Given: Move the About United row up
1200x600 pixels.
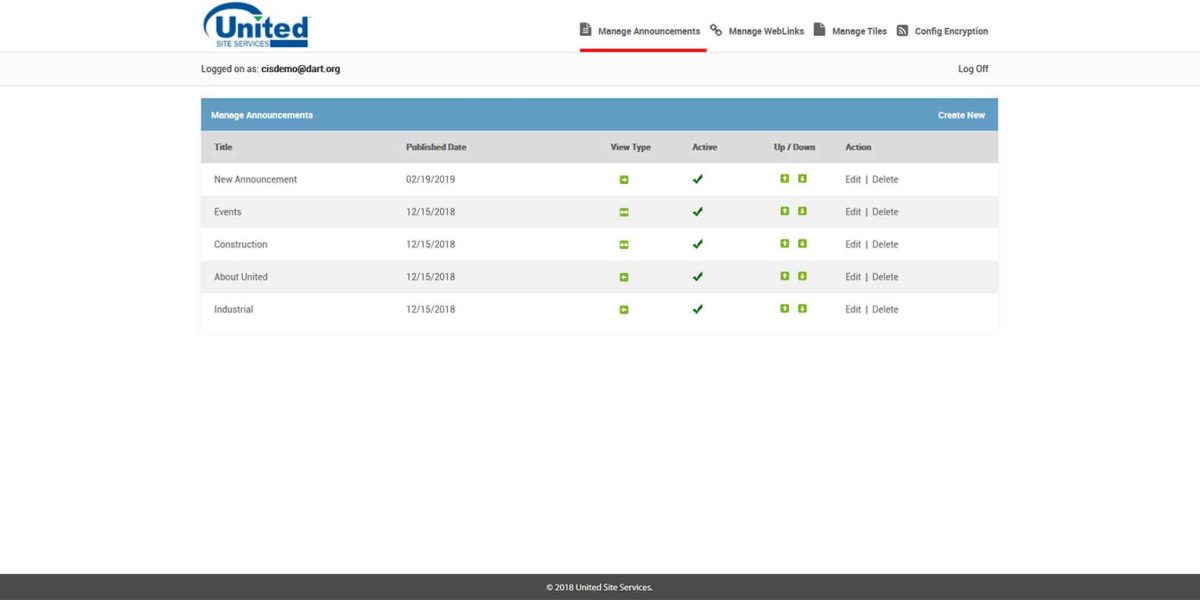Looking at the screenshot, I should [784, 276].
